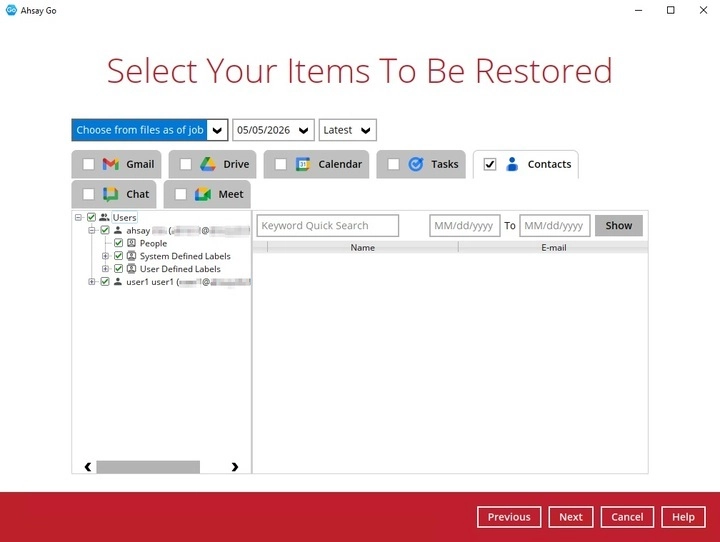The width and height of the screenshot is (720, 542).
Task: Click the Google Calendar icon
Action: point(303,164)
